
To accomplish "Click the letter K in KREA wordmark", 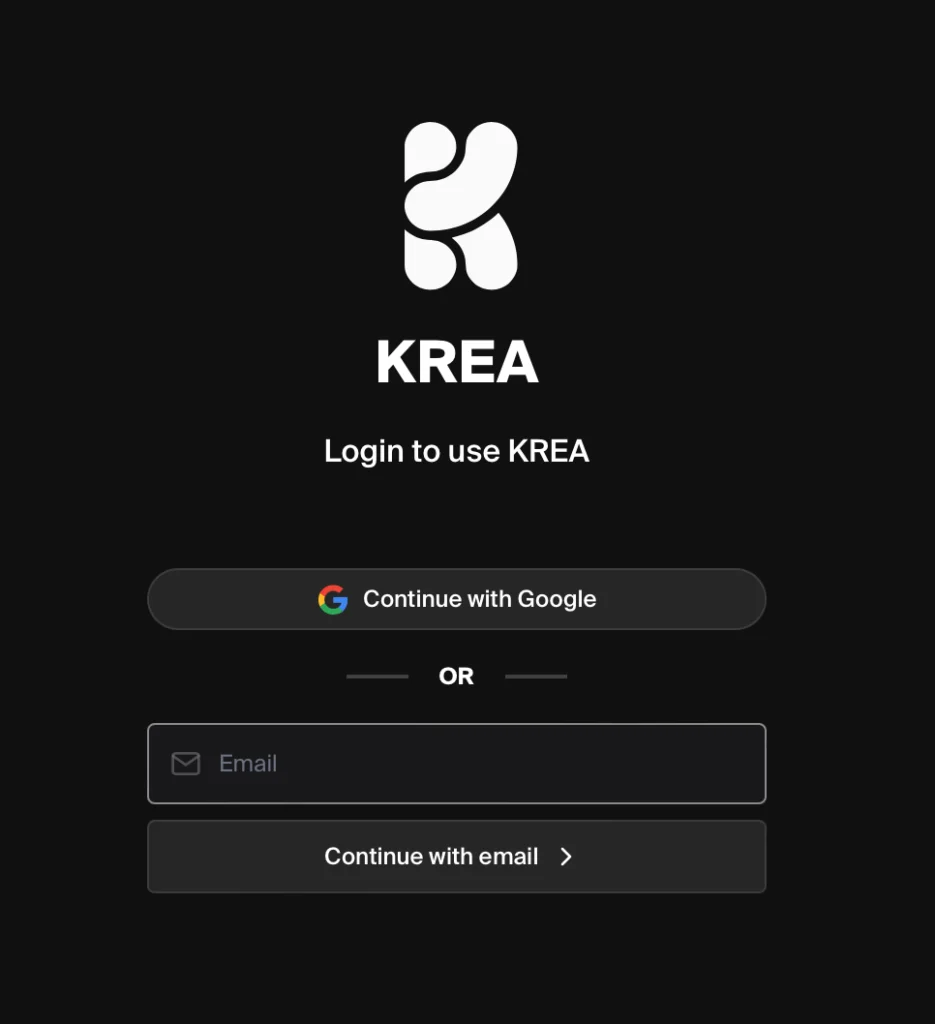I will pos(395,361).
